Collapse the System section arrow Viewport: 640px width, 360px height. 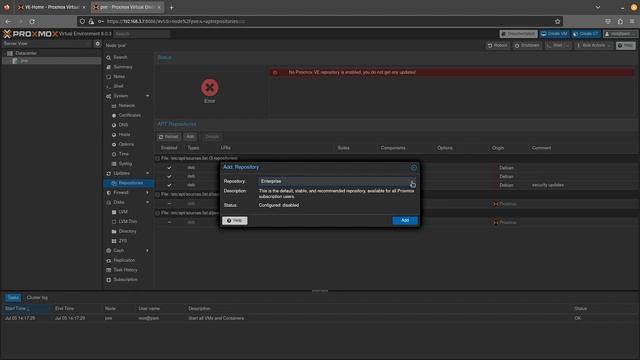pyautogui.click(x=147, y=96)
